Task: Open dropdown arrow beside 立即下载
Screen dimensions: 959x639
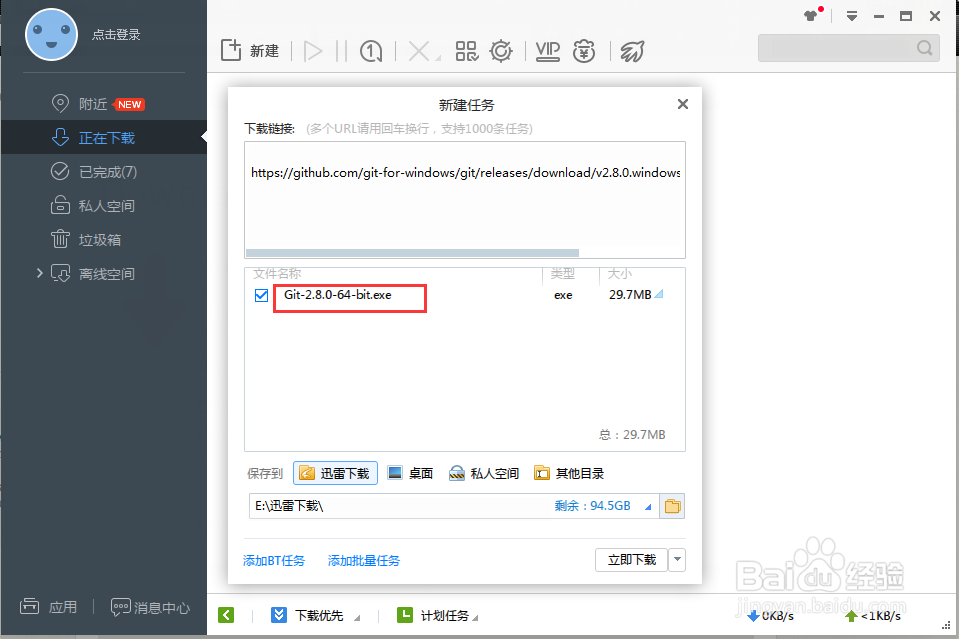Action: point(677,560)
